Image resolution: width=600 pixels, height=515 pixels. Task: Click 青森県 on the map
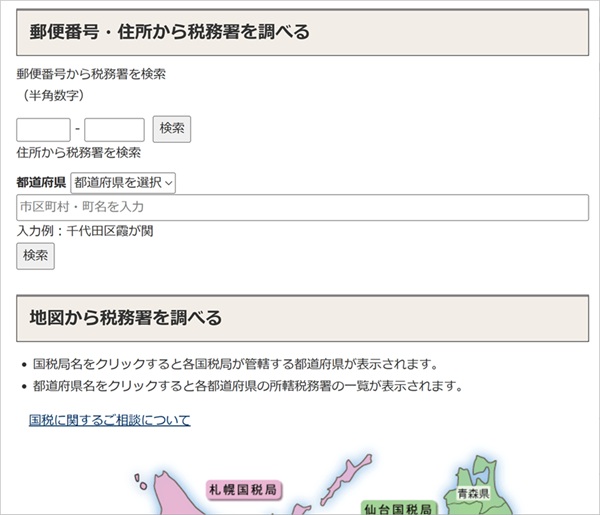click(x=473, y=494)
